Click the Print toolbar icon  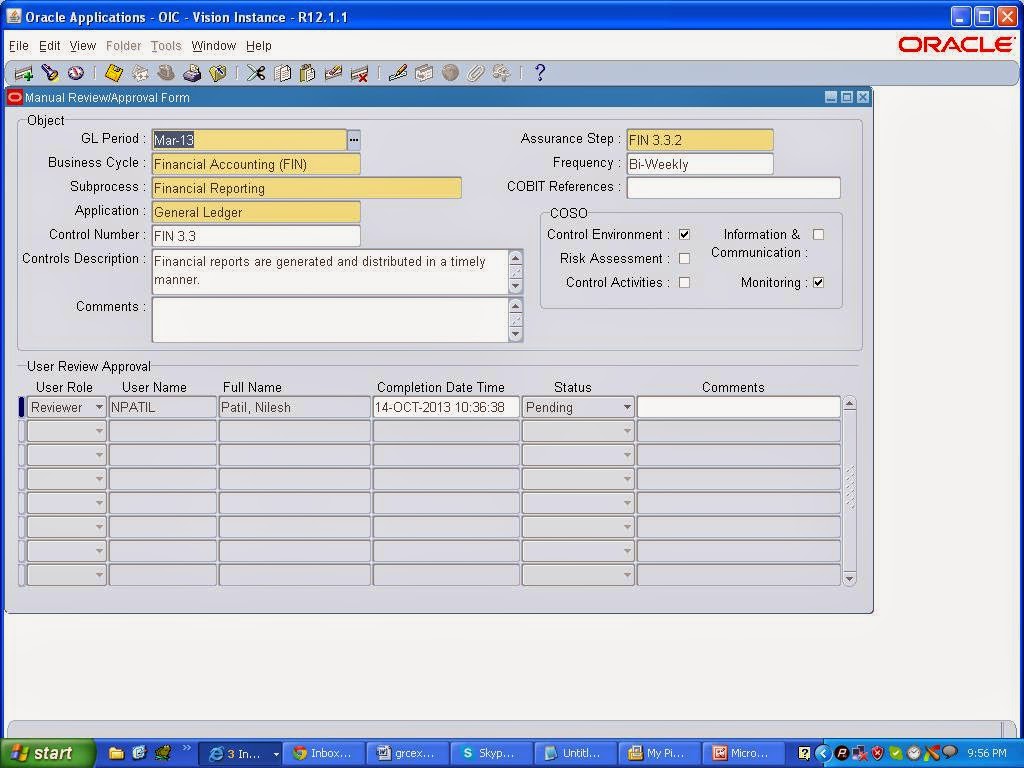pos(192,73)
